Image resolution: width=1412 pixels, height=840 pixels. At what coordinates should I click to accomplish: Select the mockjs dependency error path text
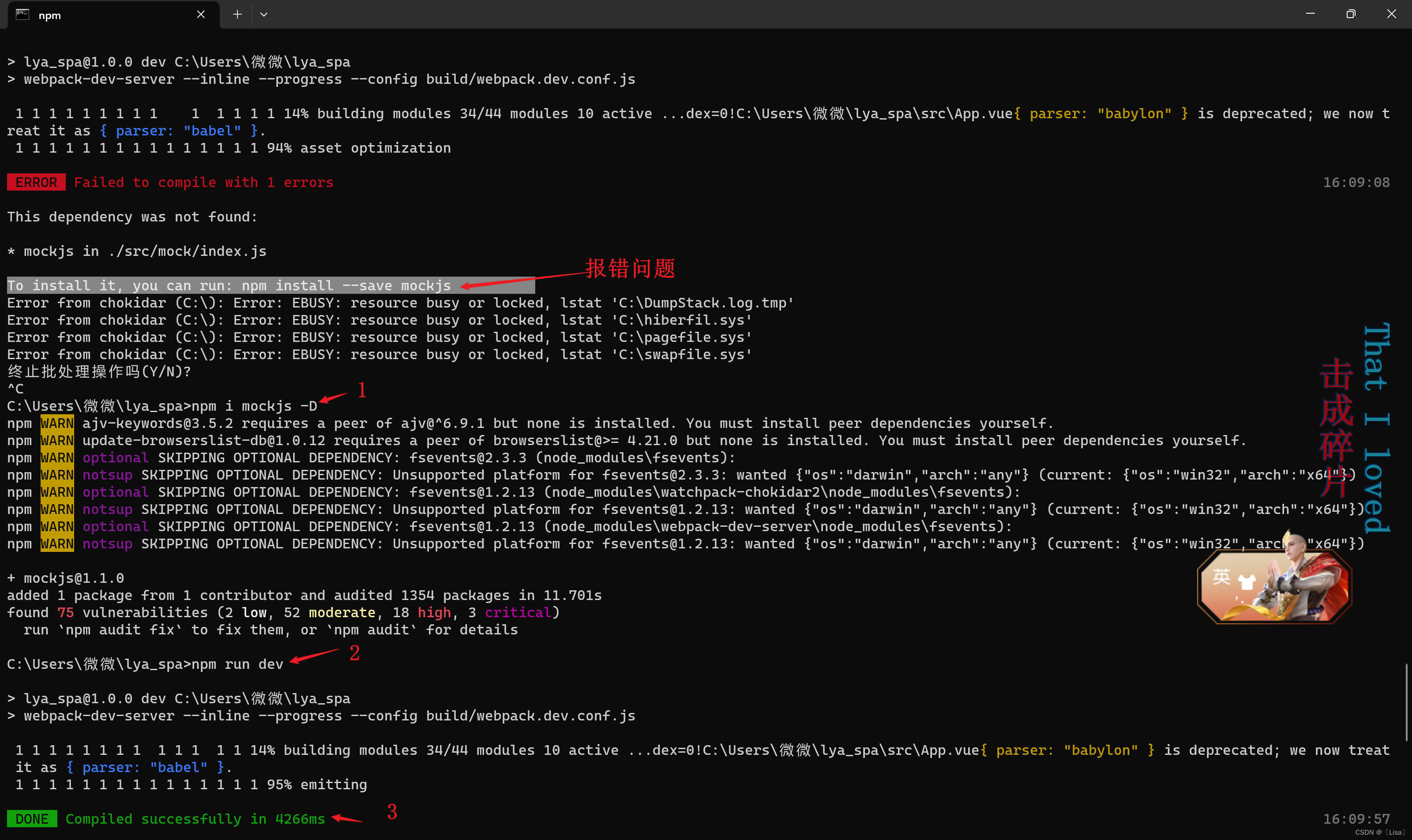[136, 251]
